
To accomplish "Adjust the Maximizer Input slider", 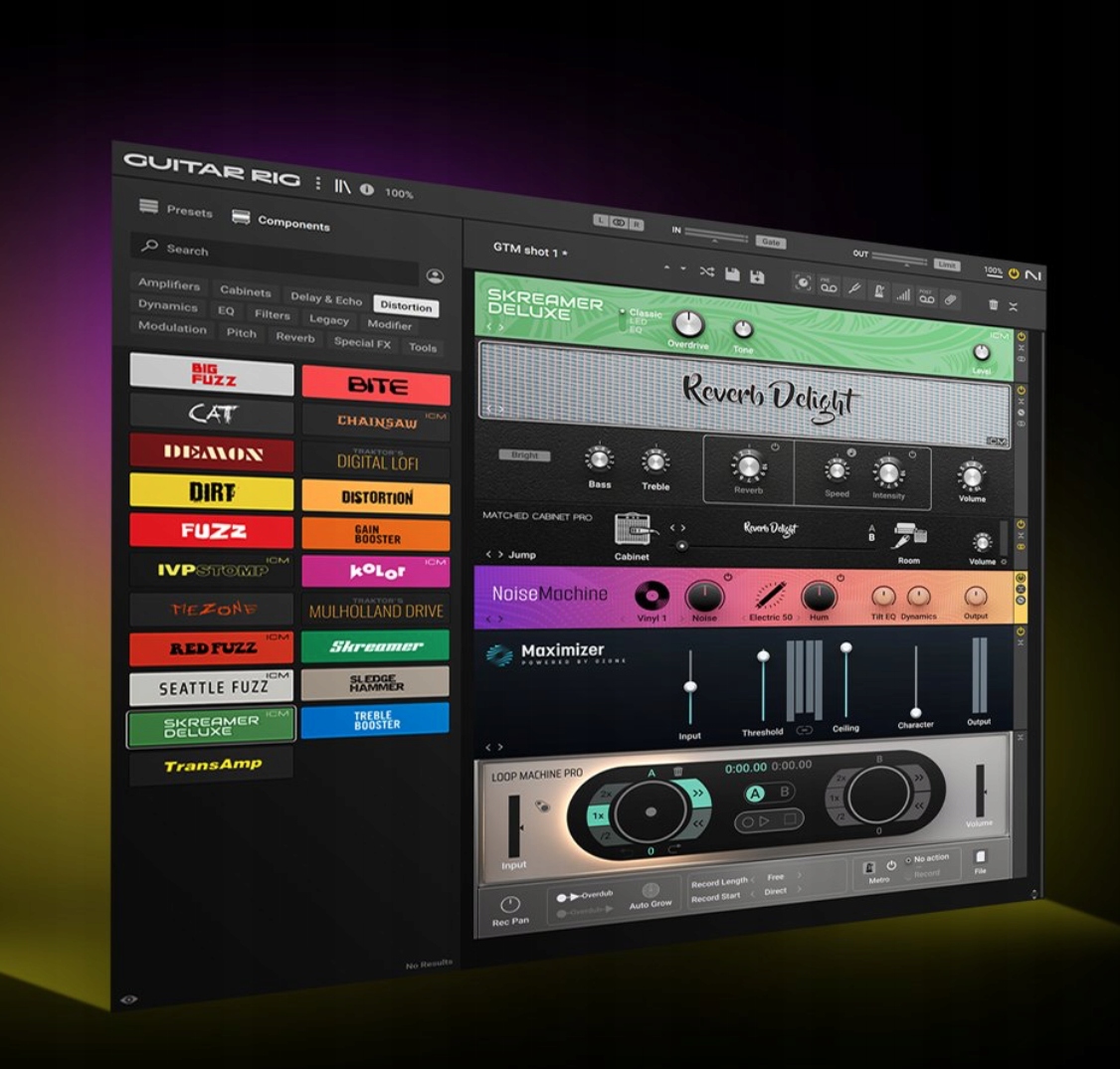I will pyautogui.click(x=690, y=687).
